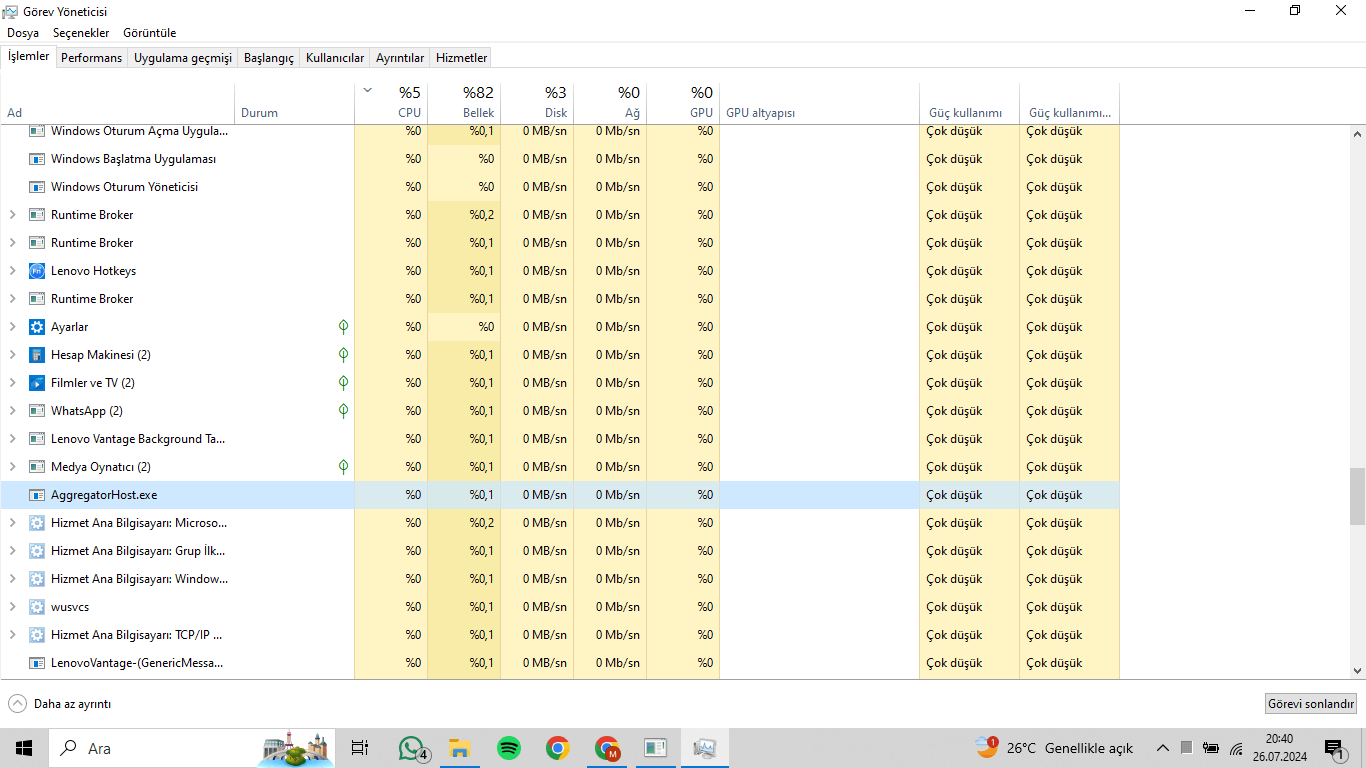
Task: Open the Seçenekler menu
Action: pyautogui.click(x=81, y=33)
